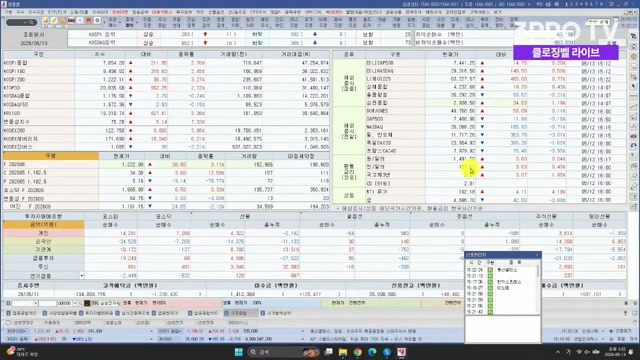Screen dimensions: 640x360
Task: Click green signal icon in the 15:22:24 popup row
Action: [x=490, y=270]
